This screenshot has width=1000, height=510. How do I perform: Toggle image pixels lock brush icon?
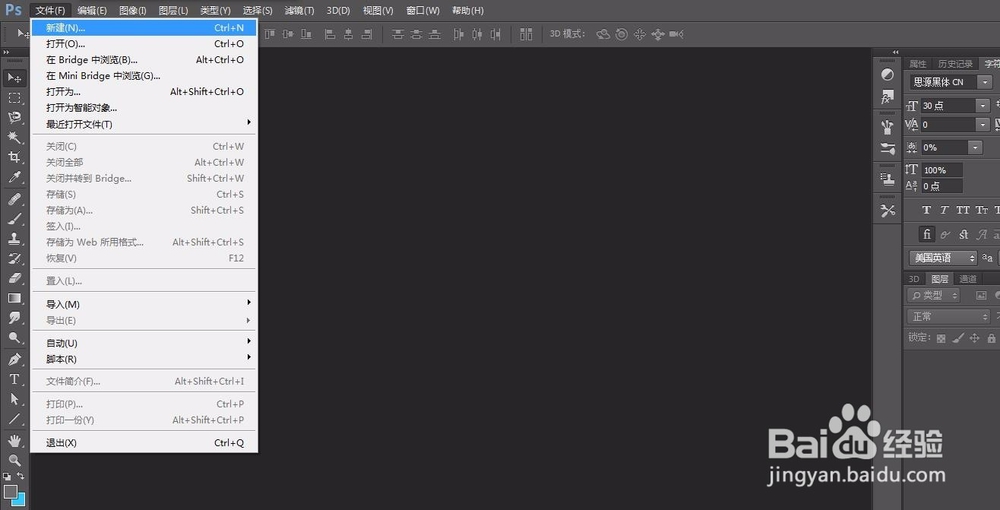pyautogui.click(x=957, y=339)
